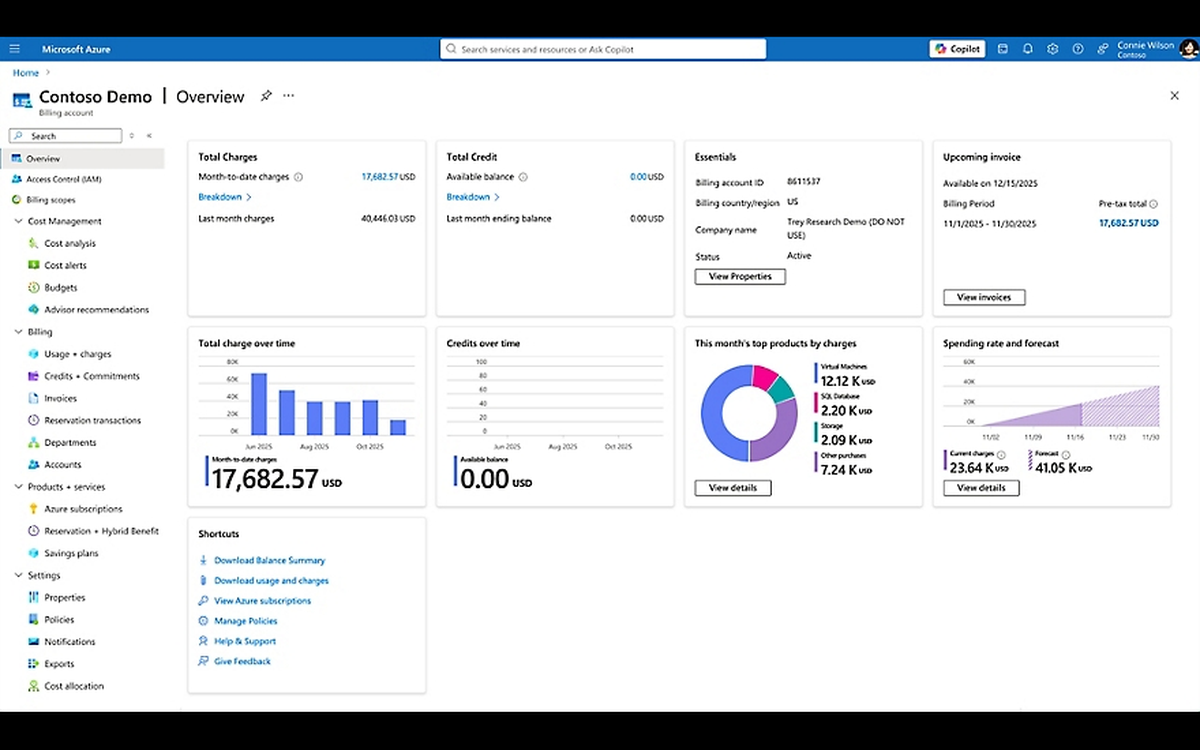1200x750 pixels.
Task: Click Download usage and charges shortcut
Action: coord(271,581)
